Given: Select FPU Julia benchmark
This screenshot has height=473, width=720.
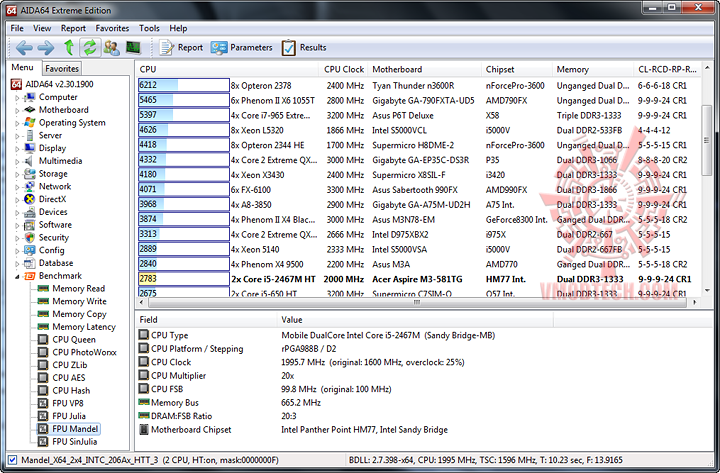Looking at the screenshot, I should 69,416.
